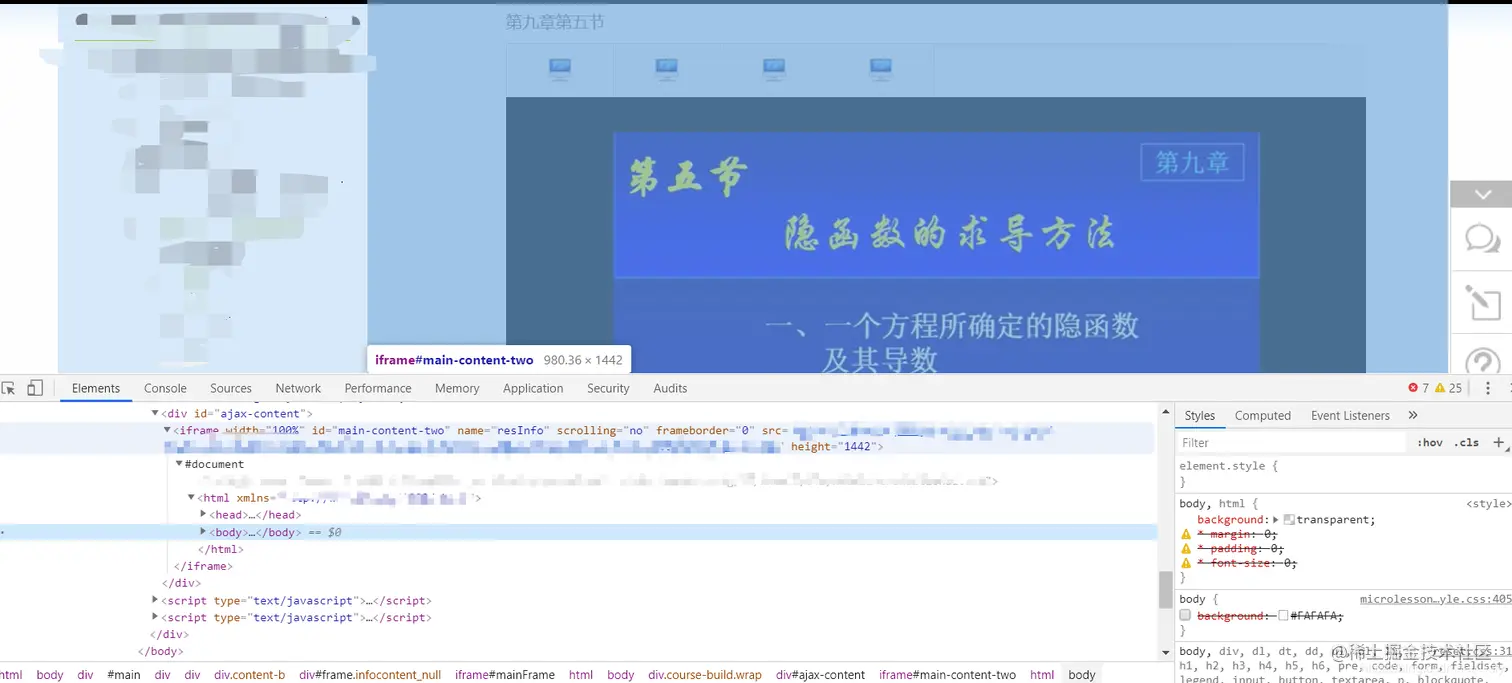
Task: Select iframe#main-content-two in the breadcrumb bar
Action: pyautogui.click(x=946, y=675)
